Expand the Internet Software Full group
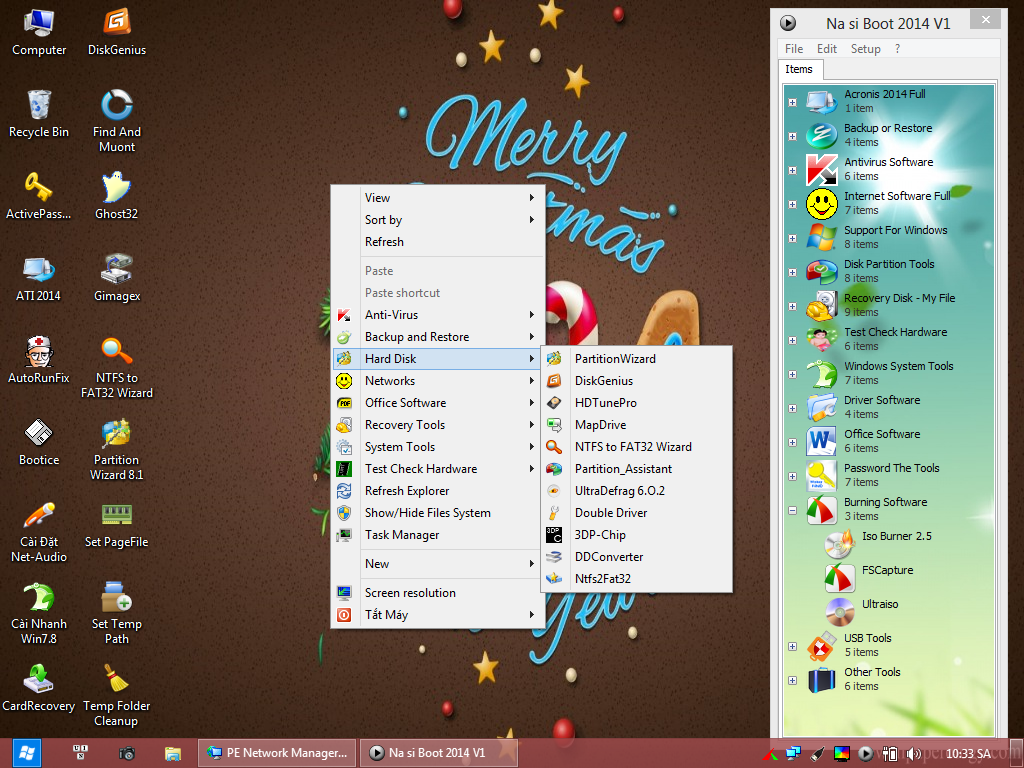Viewport: 1024px width, 768px height. point(792,204)
